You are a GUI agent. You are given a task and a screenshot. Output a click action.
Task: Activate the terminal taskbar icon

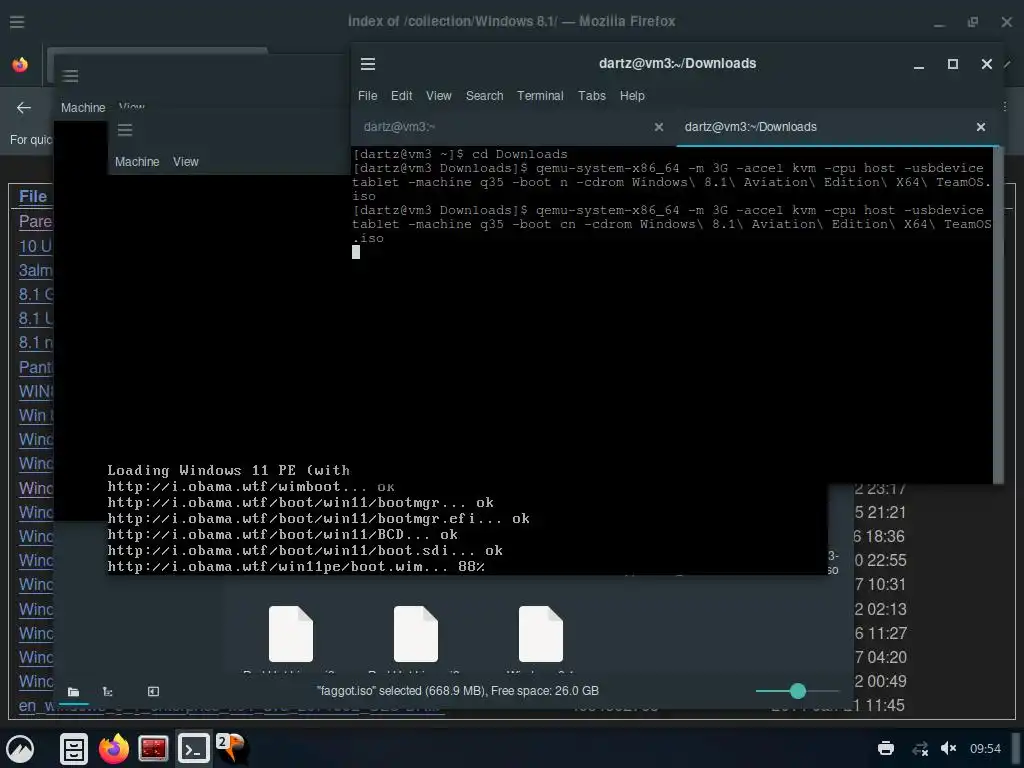[193, 748]
